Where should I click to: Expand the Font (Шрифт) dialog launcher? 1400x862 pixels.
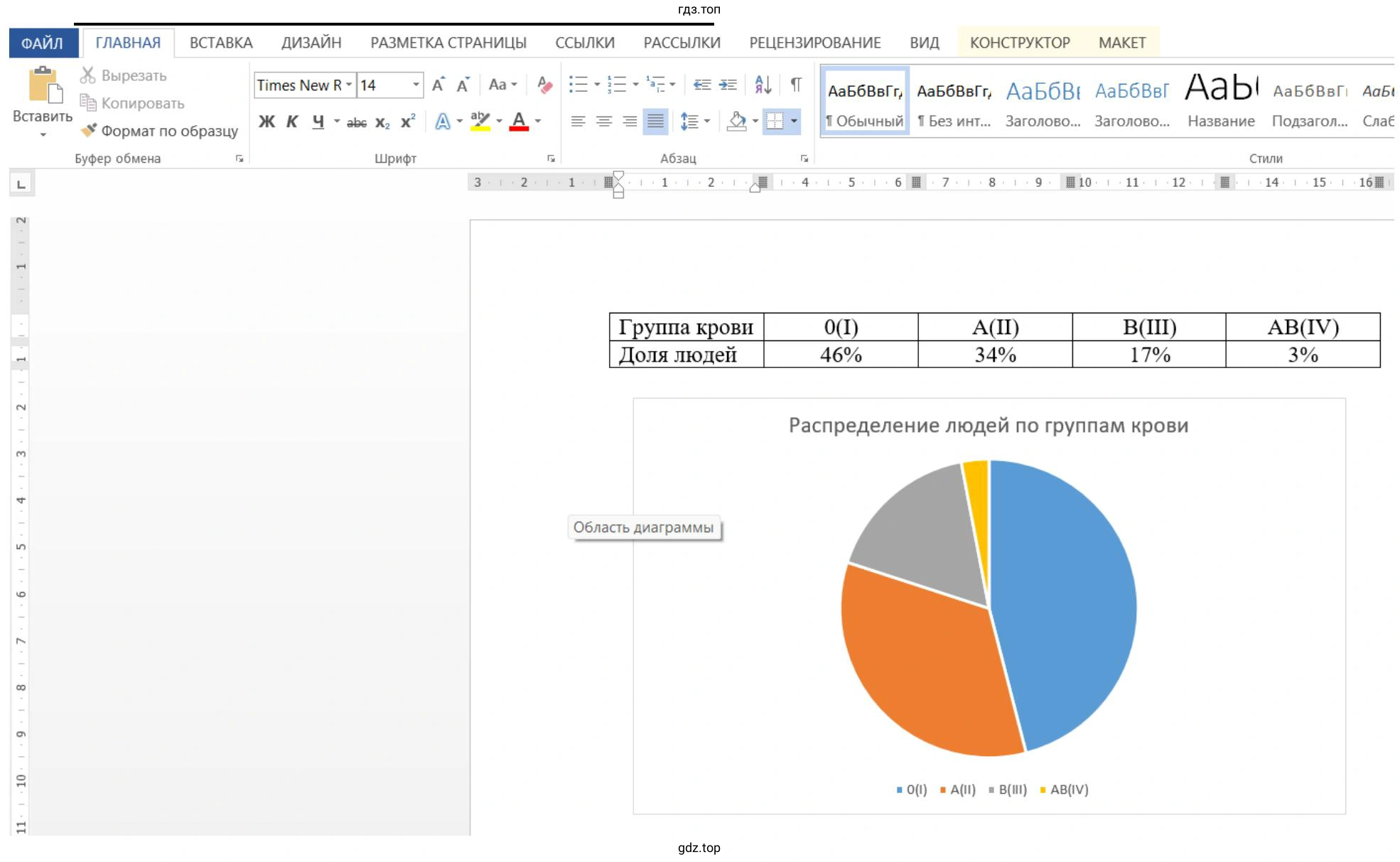[551, 159]
